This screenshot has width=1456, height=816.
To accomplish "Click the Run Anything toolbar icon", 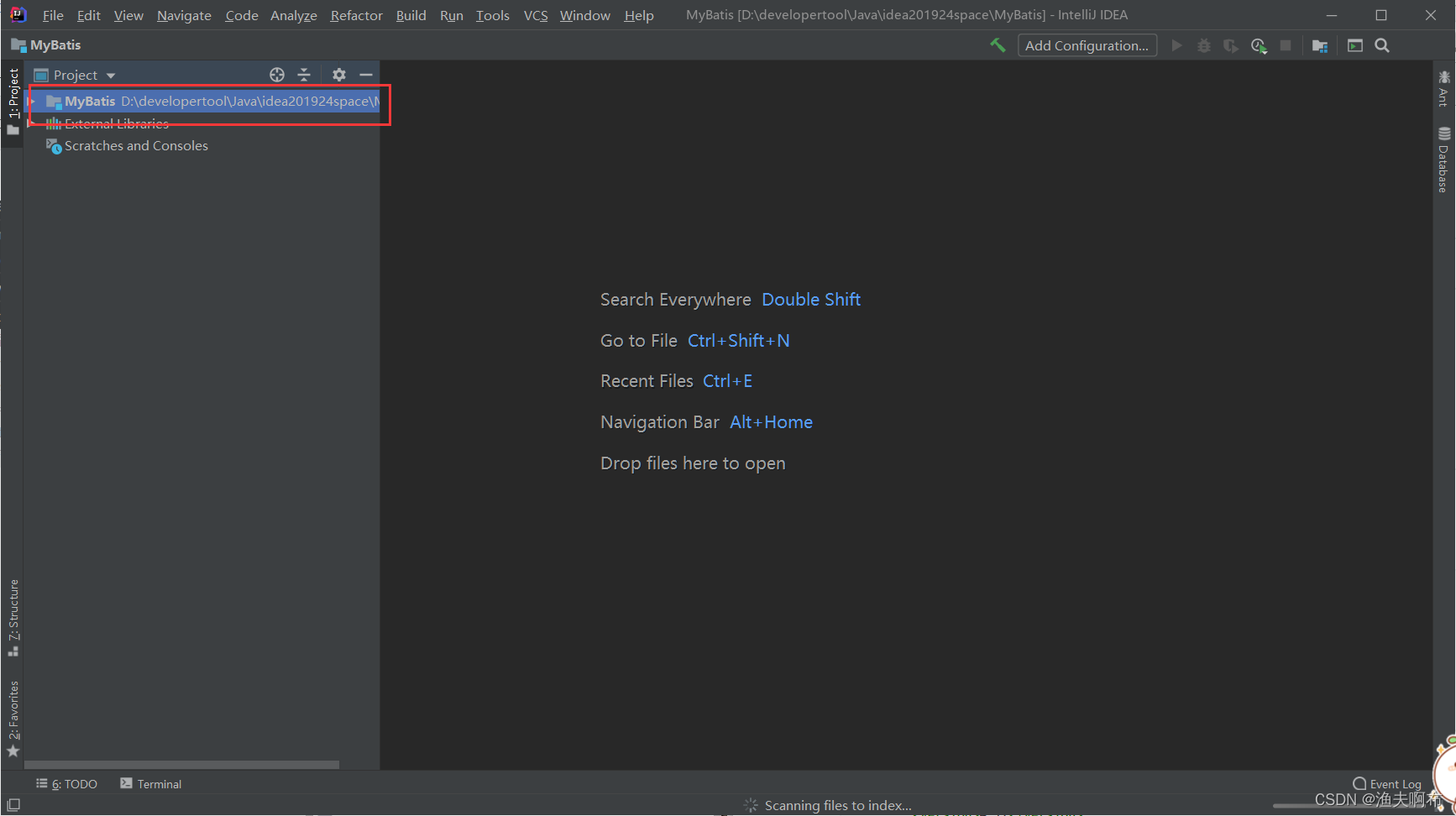I will [x=1355, y=45].
